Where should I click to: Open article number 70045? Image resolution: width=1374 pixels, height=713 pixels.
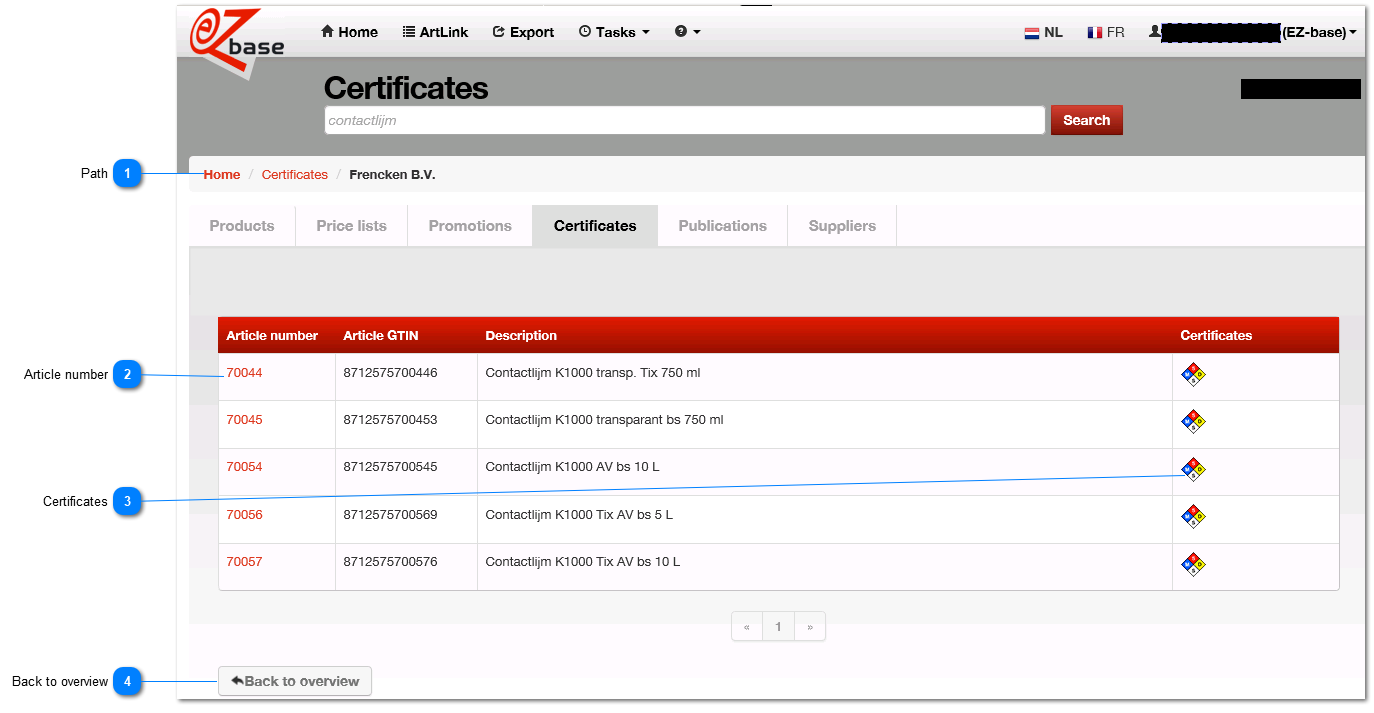point(244,419)
